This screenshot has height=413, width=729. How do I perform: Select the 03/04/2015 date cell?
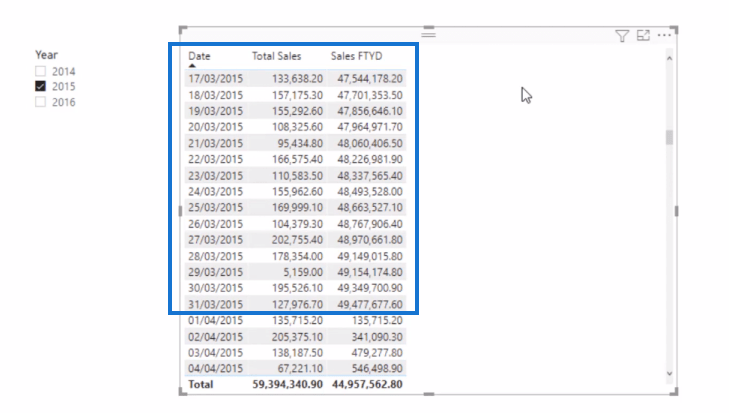(x=215, y=353)
